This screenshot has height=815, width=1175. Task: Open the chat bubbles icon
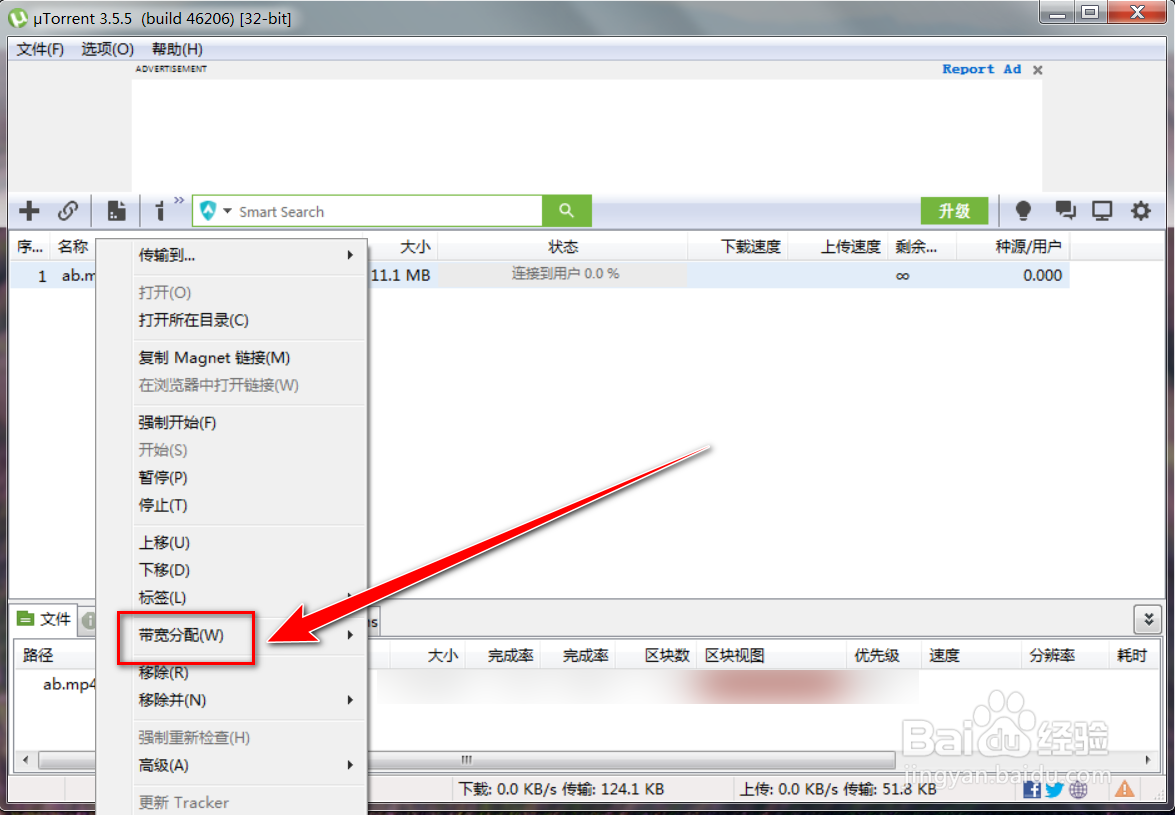[1065, 211]
